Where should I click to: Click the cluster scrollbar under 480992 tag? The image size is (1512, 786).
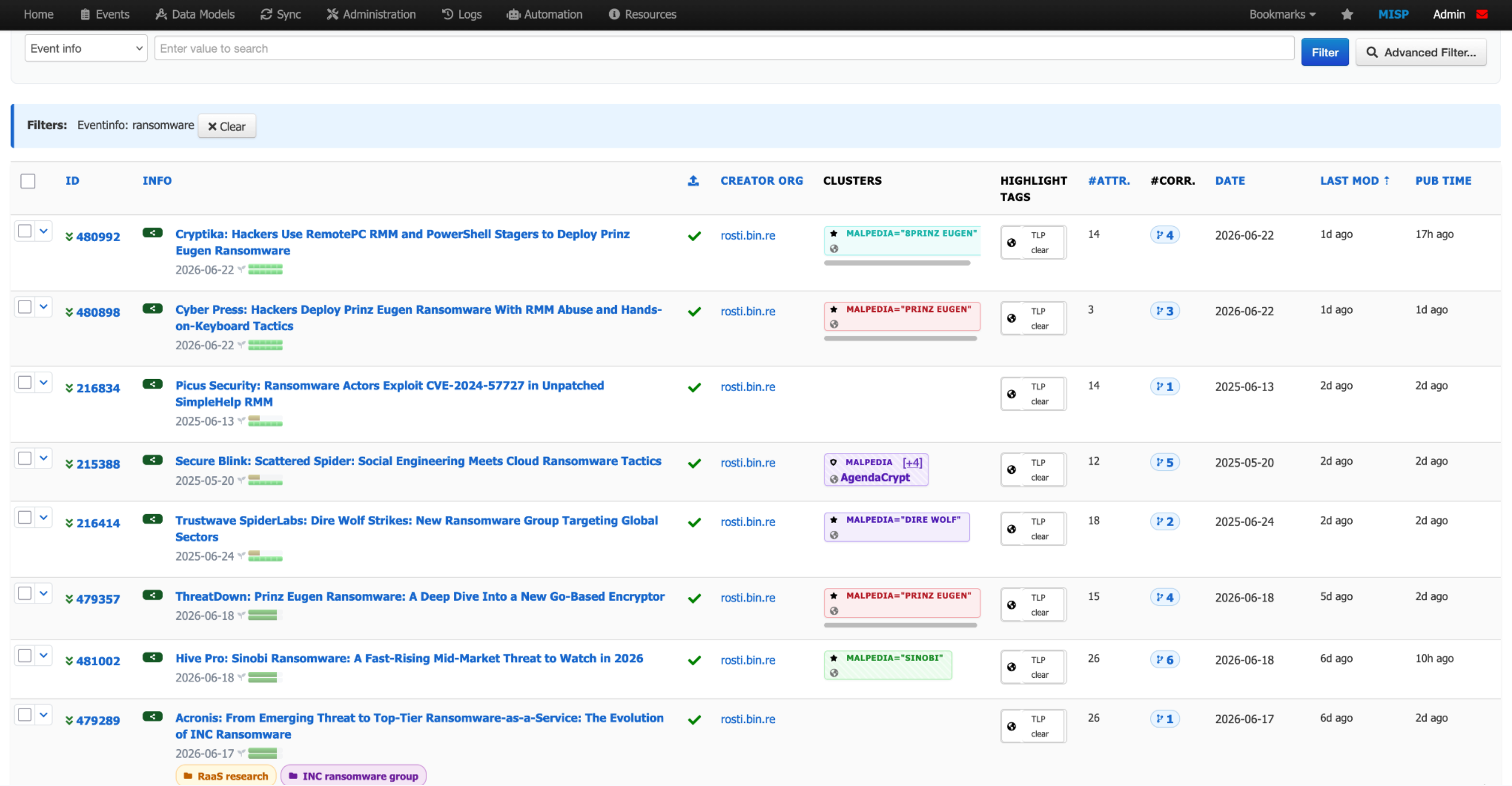click(x=897, y=263)
